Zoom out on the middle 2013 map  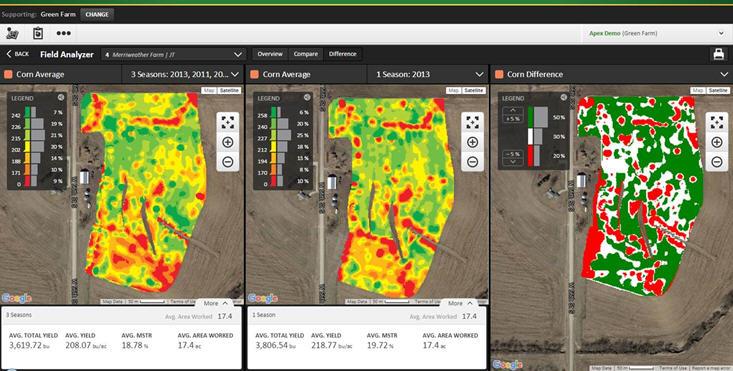(x=473, y=162)
